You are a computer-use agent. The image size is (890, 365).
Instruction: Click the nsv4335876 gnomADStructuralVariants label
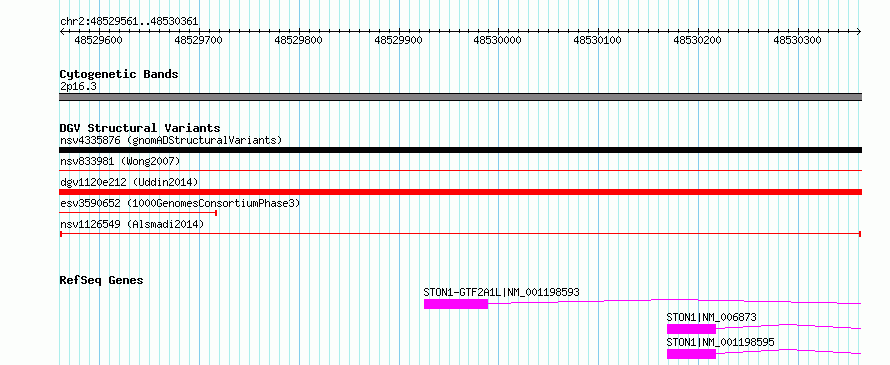pyautogui.click(x=171, y=140)
